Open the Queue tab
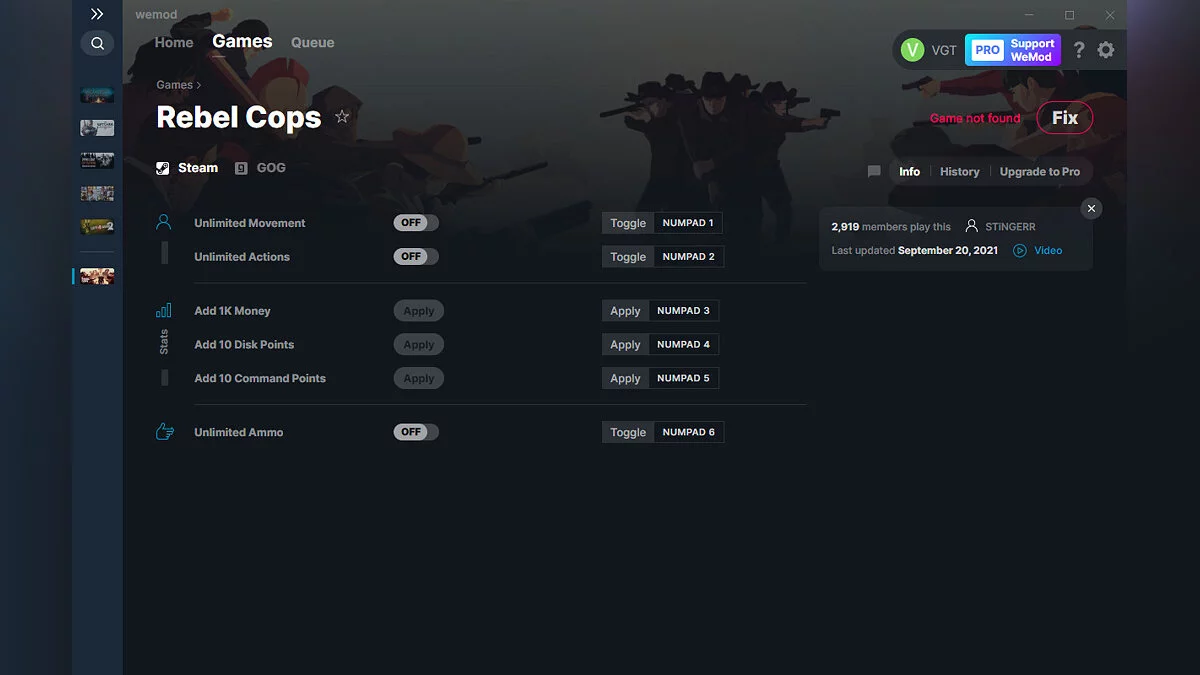1200x675 pixels. (312, 43)
